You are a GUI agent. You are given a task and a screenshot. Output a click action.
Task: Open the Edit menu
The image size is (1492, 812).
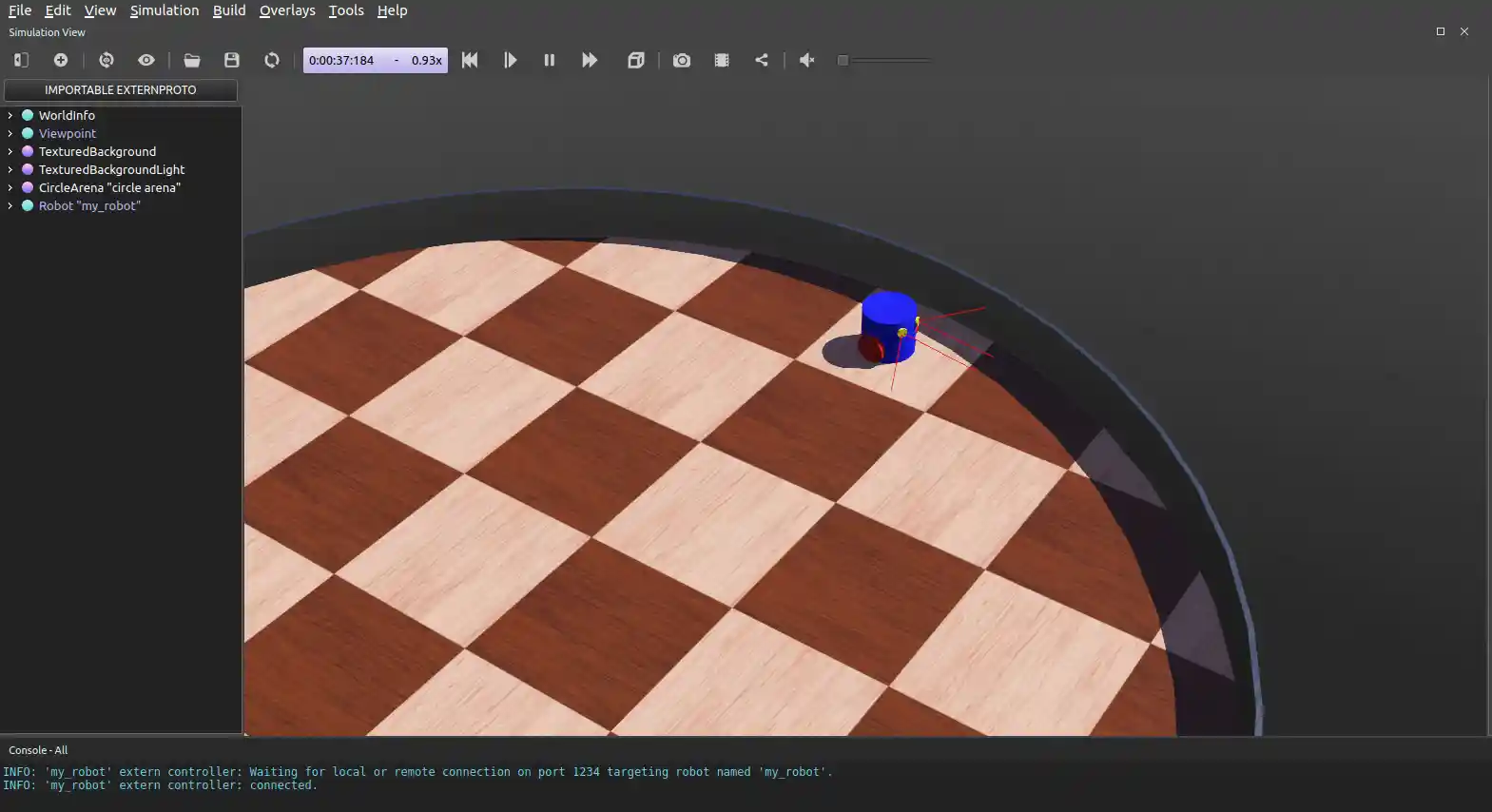click(58, 10)
